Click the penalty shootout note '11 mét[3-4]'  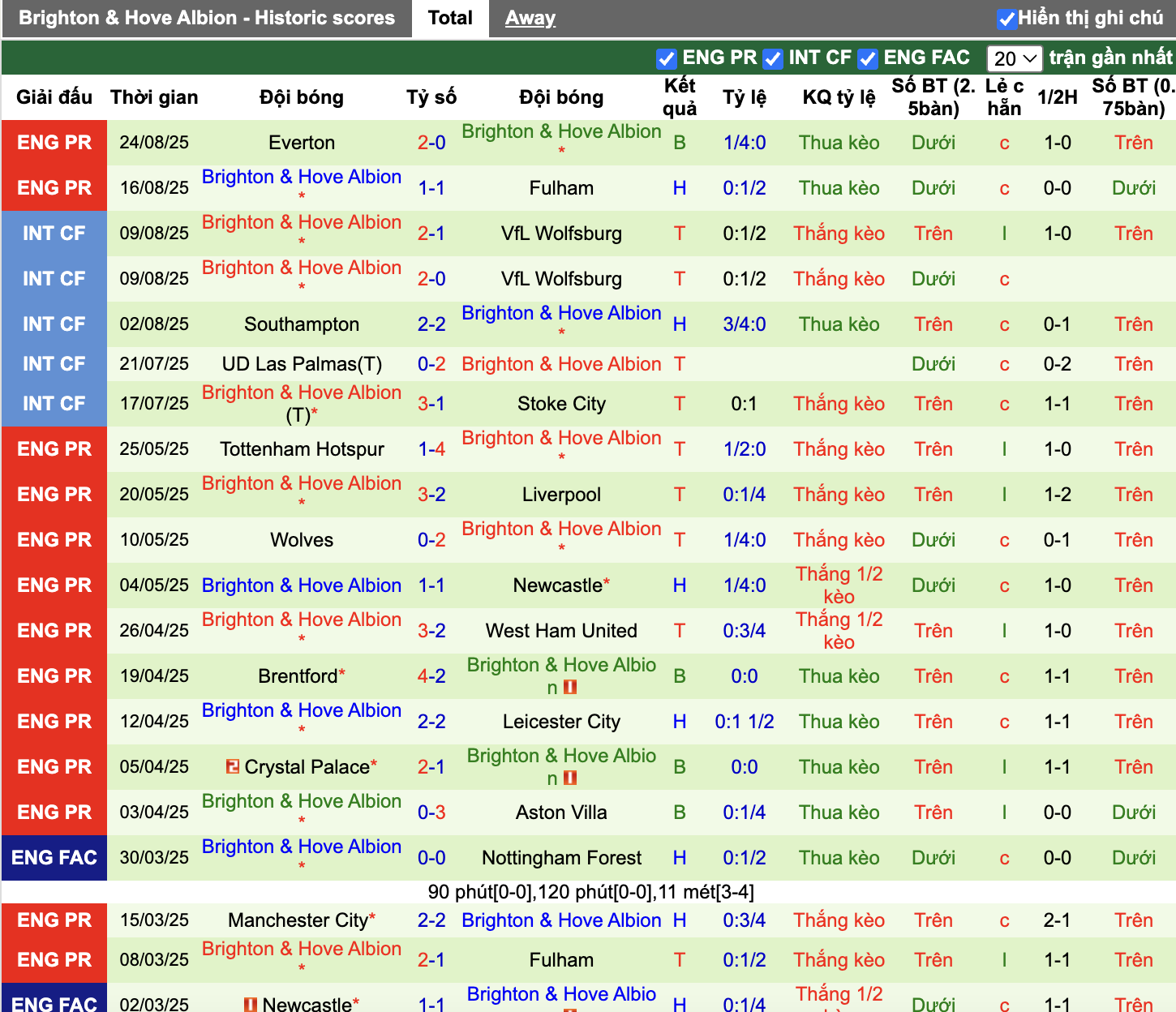[x=706, y=892]
